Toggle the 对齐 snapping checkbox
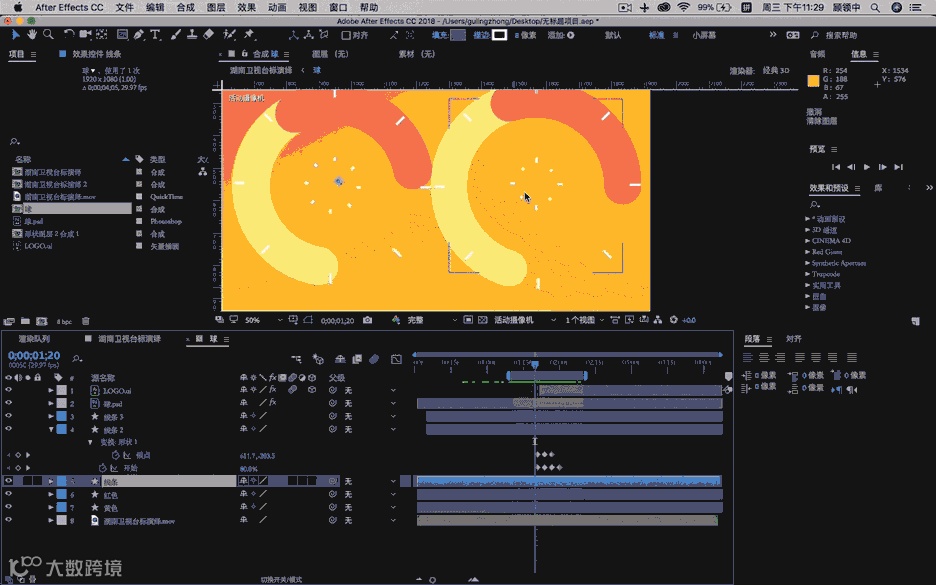 coord(346,35)
